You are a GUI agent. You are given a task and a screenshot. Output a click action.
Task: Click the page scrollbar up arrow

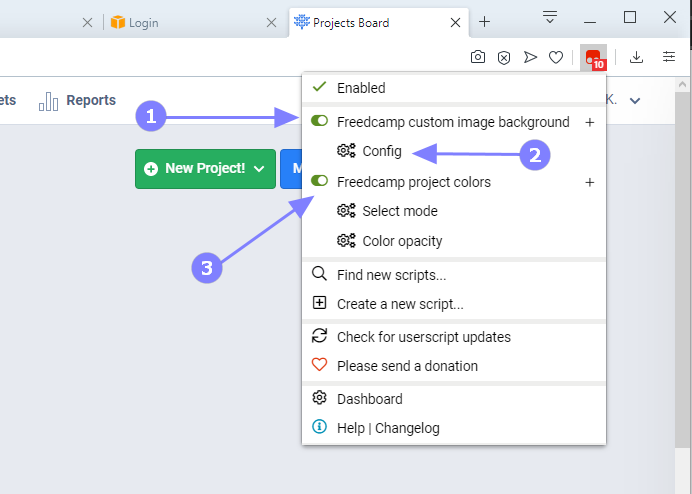[x=682, y=84]
